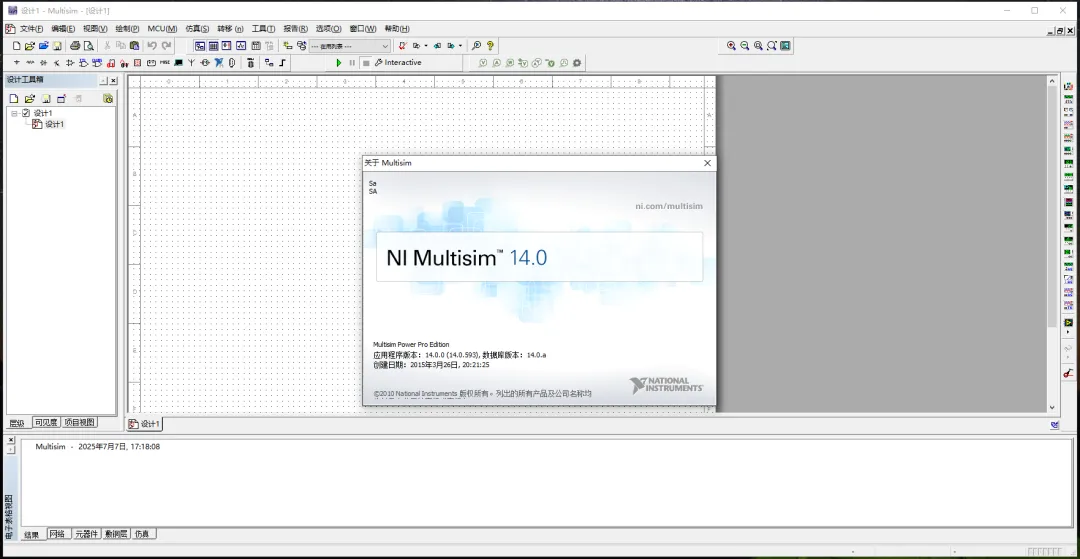
Task: Place an Analog op-amp component
Action: point(70,63)
